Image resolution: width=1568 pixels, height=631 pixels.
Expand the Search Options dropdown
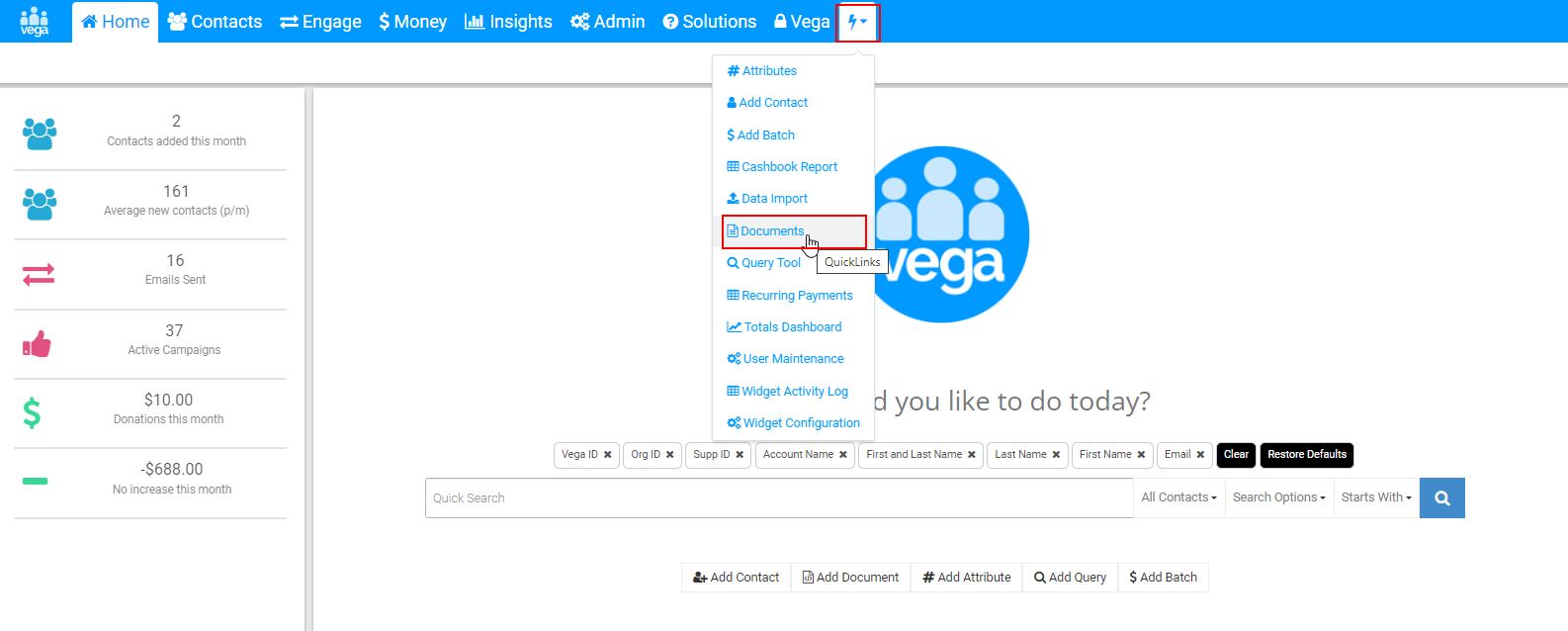point(1279,498)
